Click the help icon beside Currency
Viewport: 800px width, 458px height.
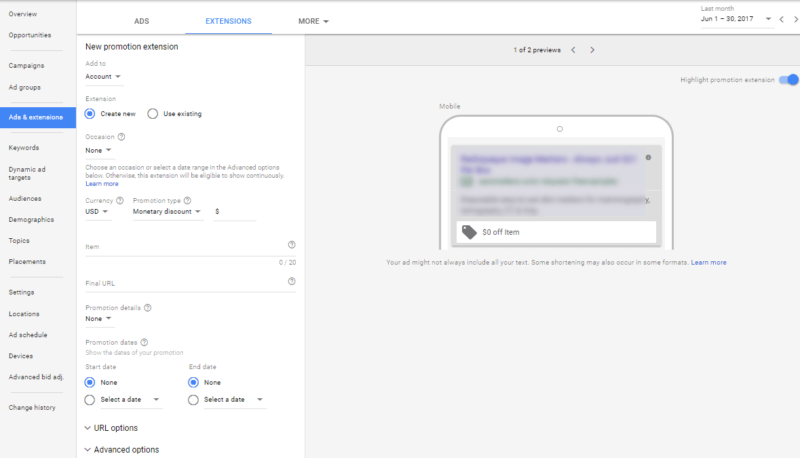(x=120, y=200)
